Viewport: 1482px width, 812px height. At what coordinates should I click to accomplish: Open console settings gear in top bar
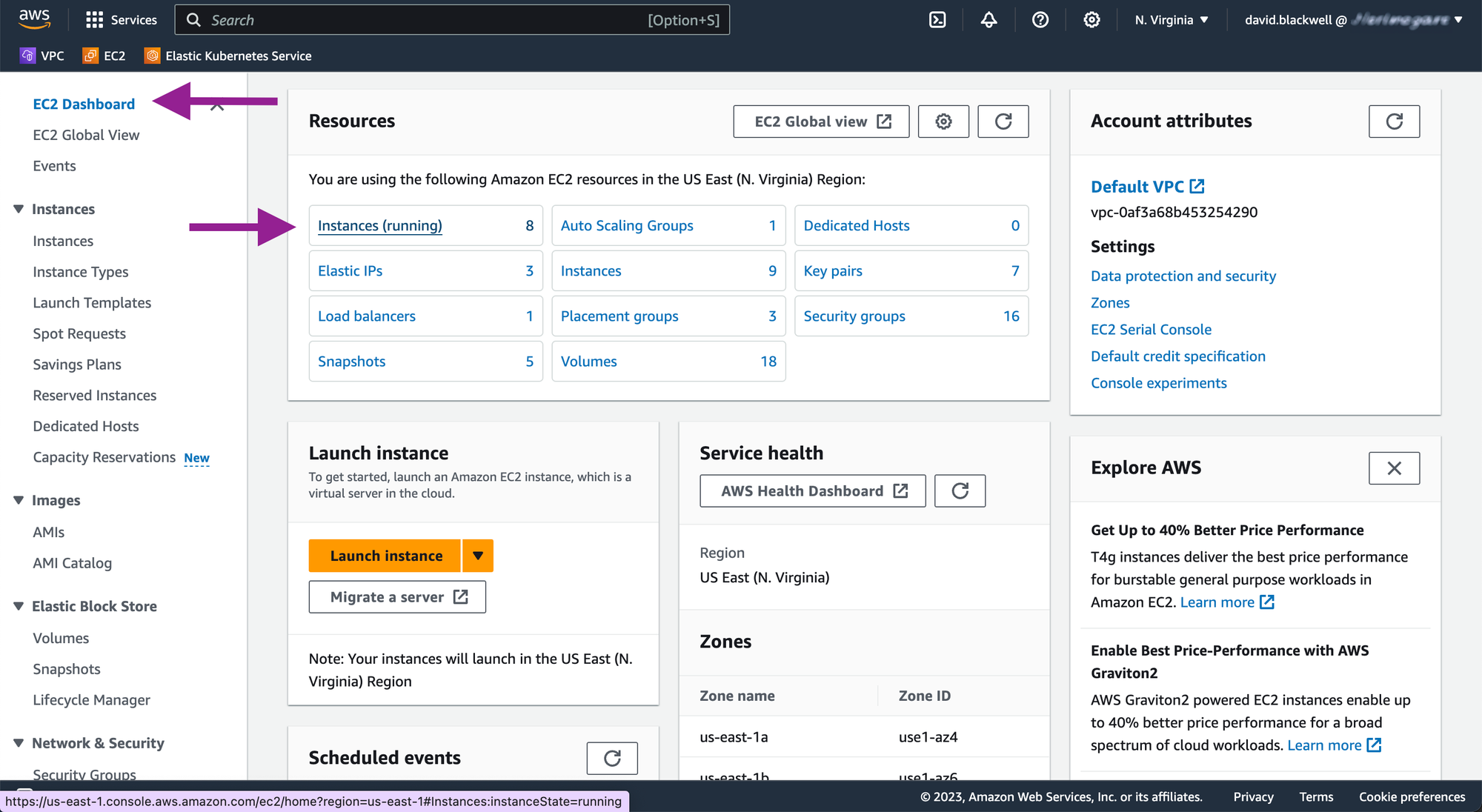[1091, 20]
